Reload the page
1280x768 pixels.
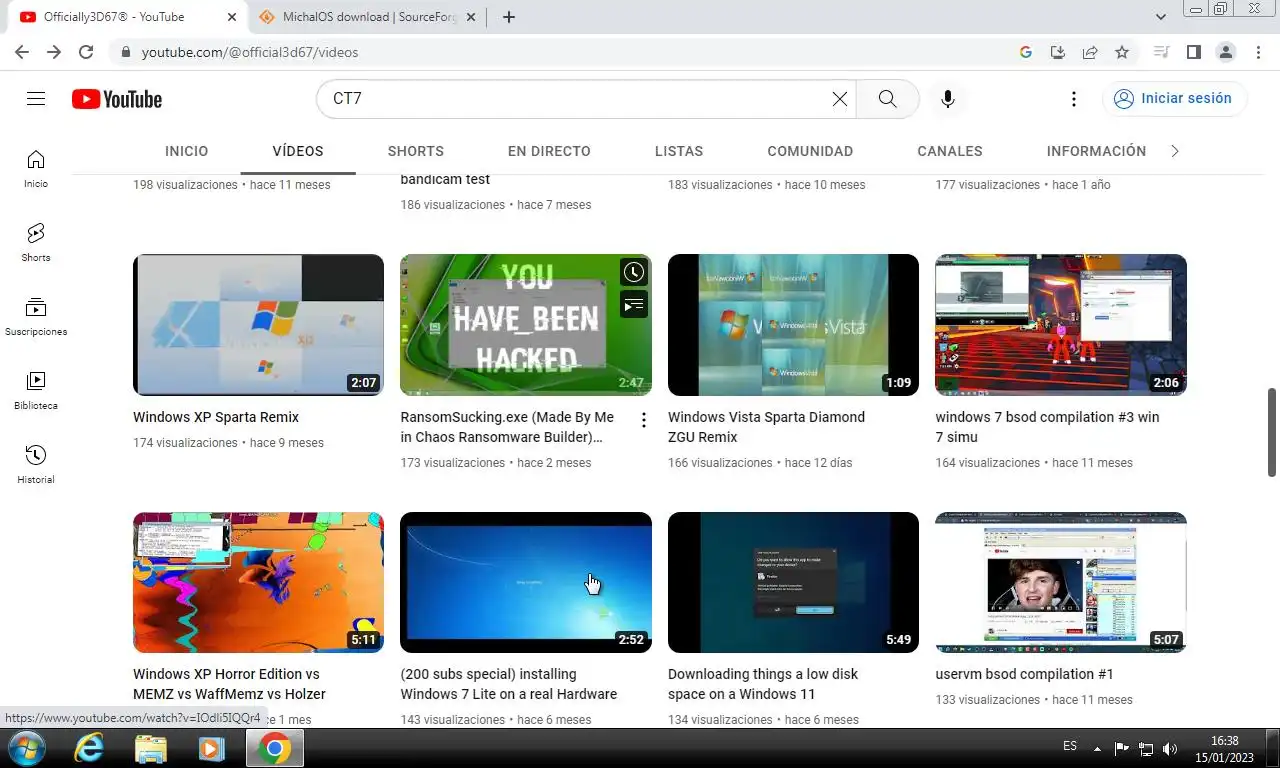point(86,52)
